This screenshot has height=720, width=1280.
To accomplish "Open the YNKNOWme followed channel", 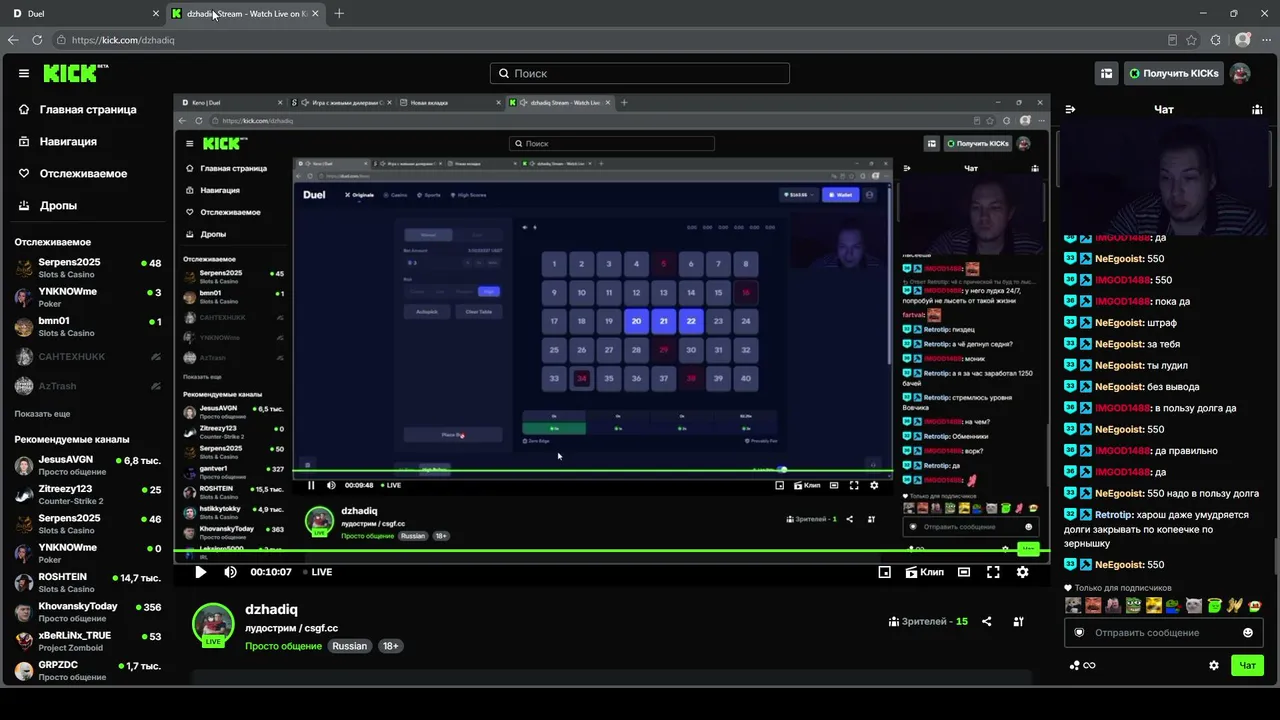I will coord(87,297).
